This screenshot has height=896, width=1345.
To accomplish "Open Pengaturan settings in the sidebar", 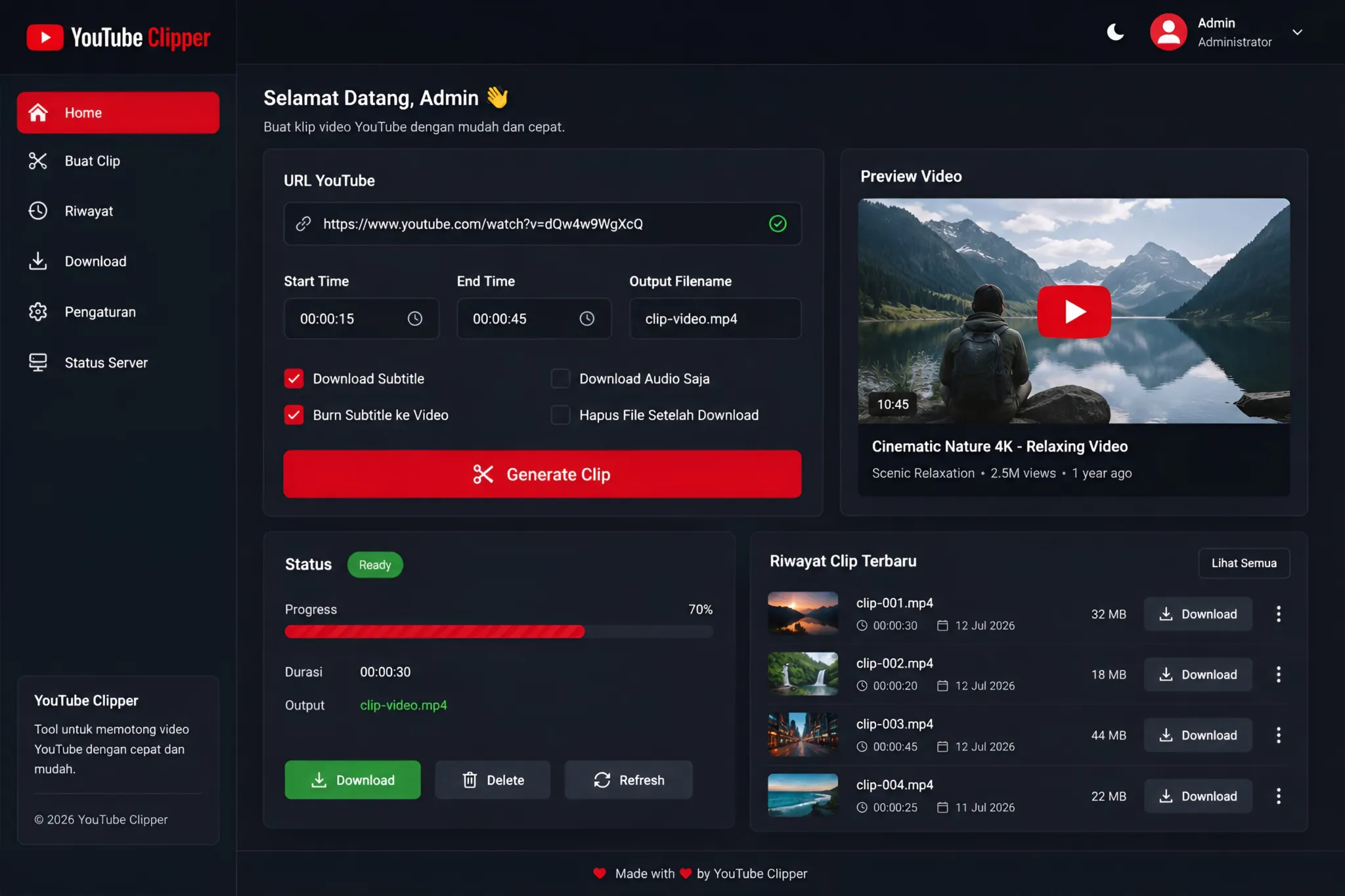I will (118, 312).
